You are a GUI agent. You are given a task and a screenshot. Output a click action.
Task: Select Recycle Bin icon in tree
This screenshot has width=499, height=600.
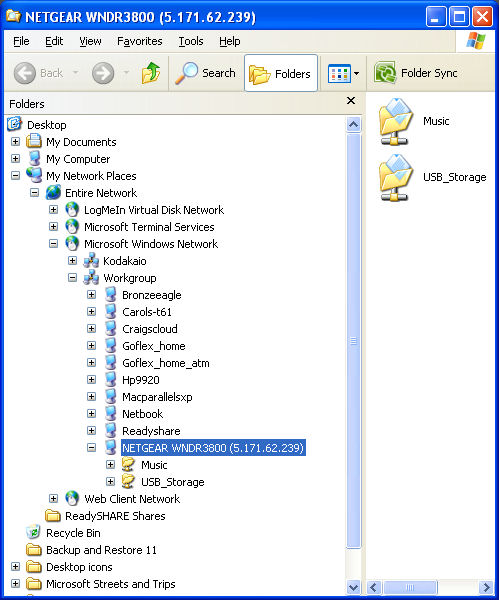coord(34,532)
